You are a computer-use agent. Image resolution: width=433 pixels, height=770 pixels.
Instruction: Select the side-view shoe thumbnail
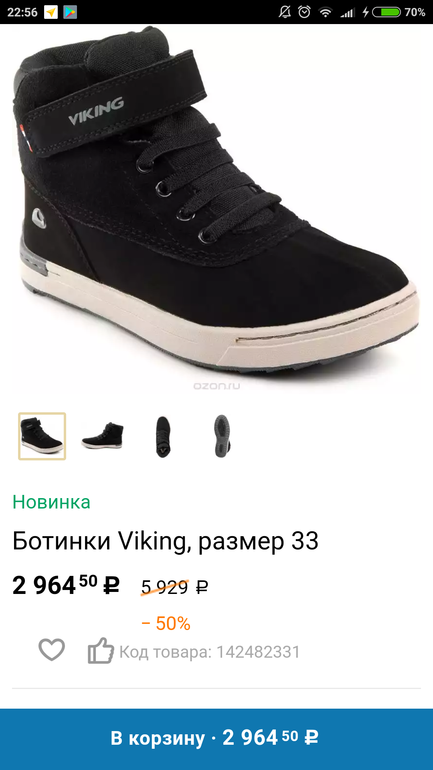pos(102,436)
